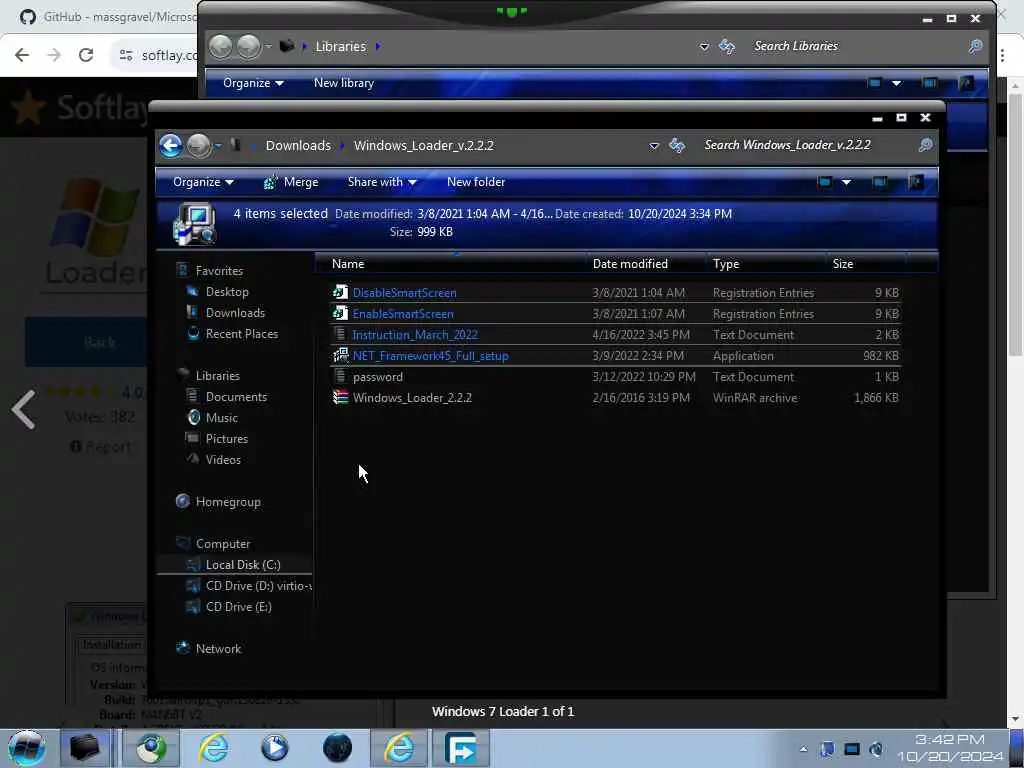This screenshot has width=1024, height=768.
Task: Open Windows Media Player from taskbar
Action: pos(275,748)
